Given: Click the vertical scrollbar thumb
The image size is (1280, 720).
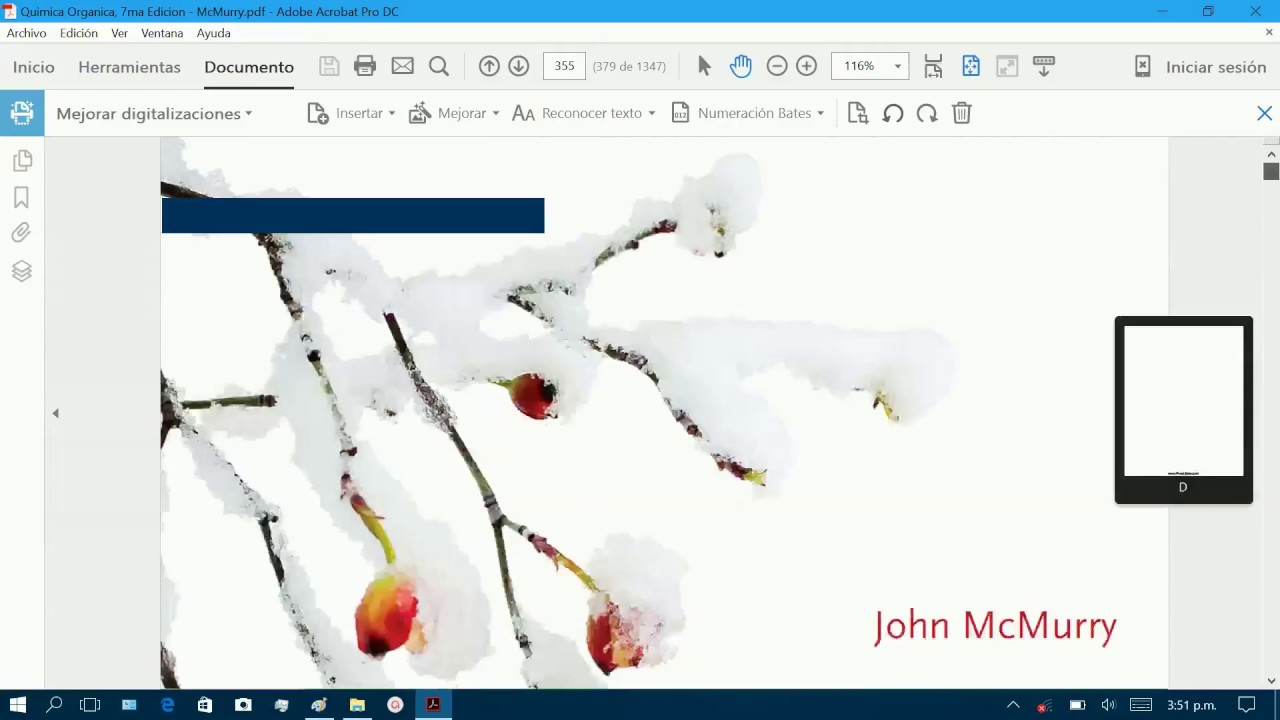Looking at the screenshot, I should click(x=1271, y=171).
